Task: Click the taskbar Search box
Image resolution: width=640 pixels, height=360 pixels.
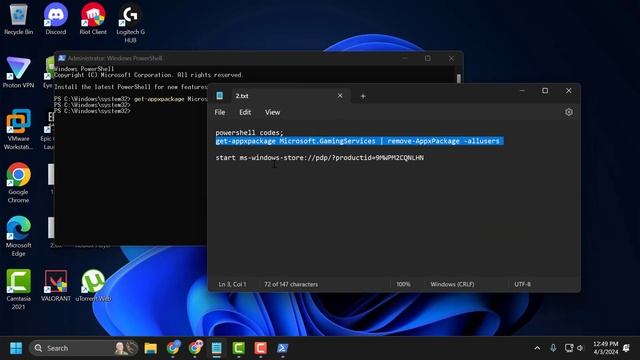Action: pyautogui.click(x=84, y=348)
